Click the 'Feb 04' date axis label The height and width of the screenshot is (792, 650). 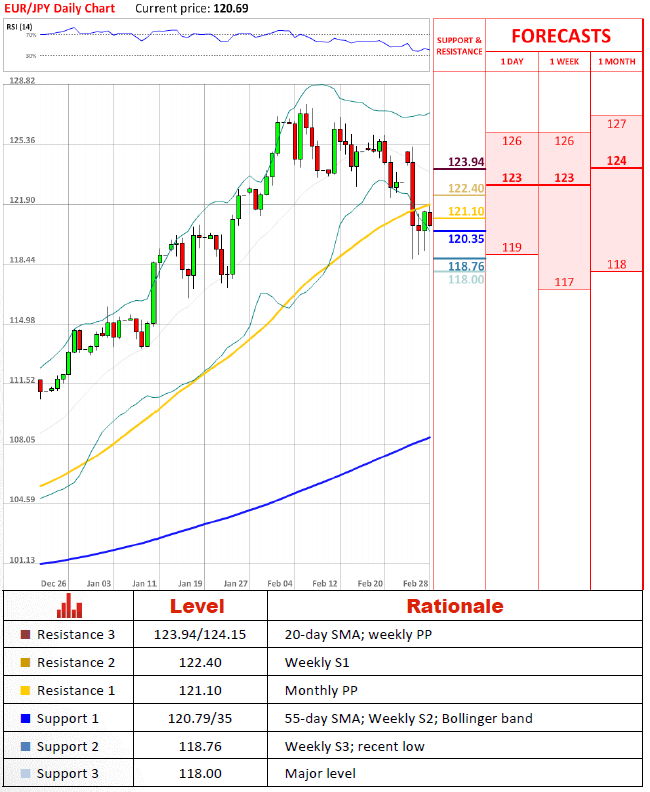tap(280, 583)
